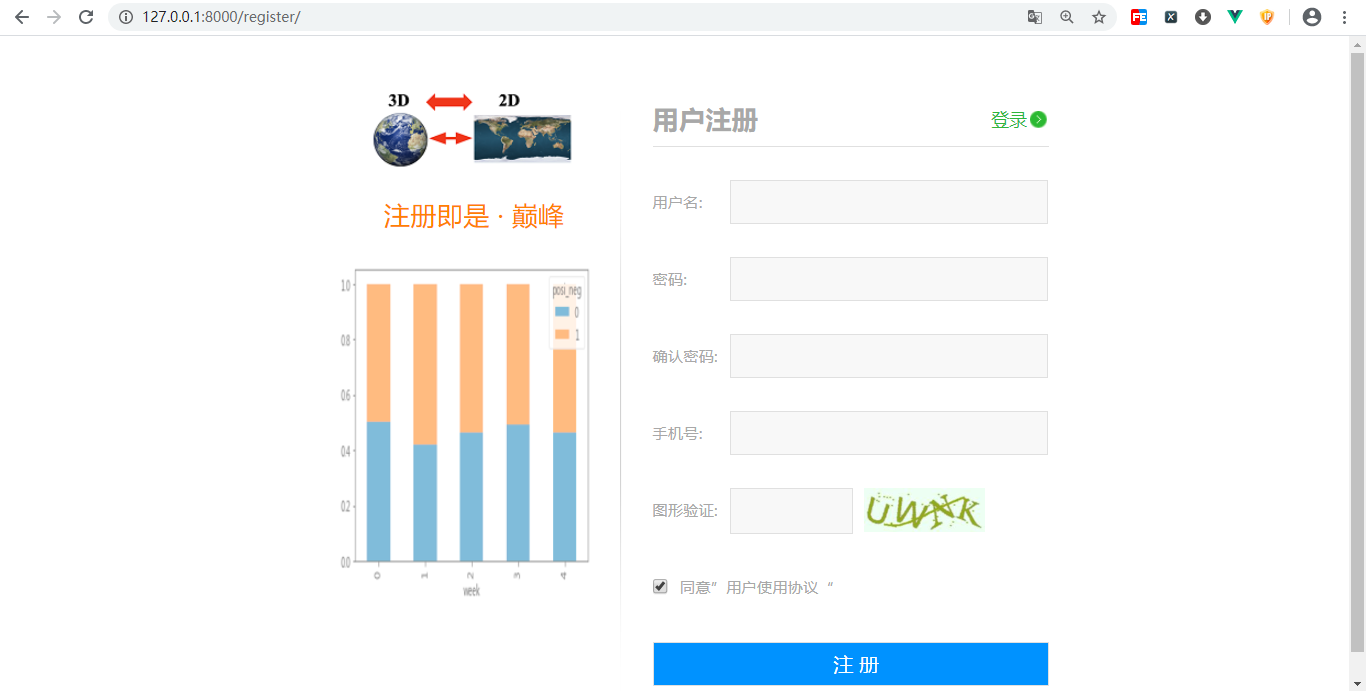Open the download arrow extension icon

pyautogui.click(x=1202, y=17)
